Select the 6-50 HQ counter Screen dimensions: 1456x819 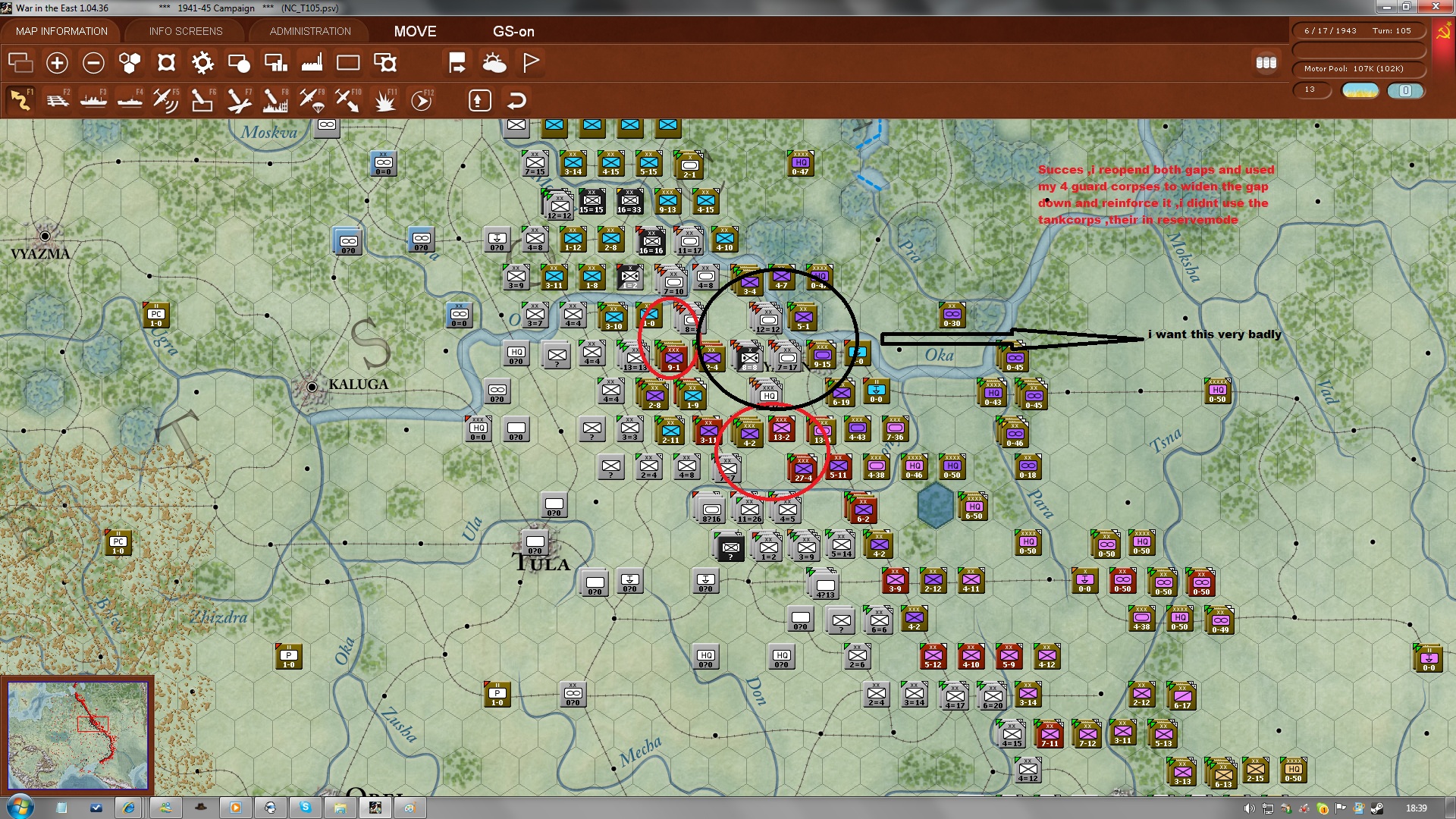tap(974, 507)
